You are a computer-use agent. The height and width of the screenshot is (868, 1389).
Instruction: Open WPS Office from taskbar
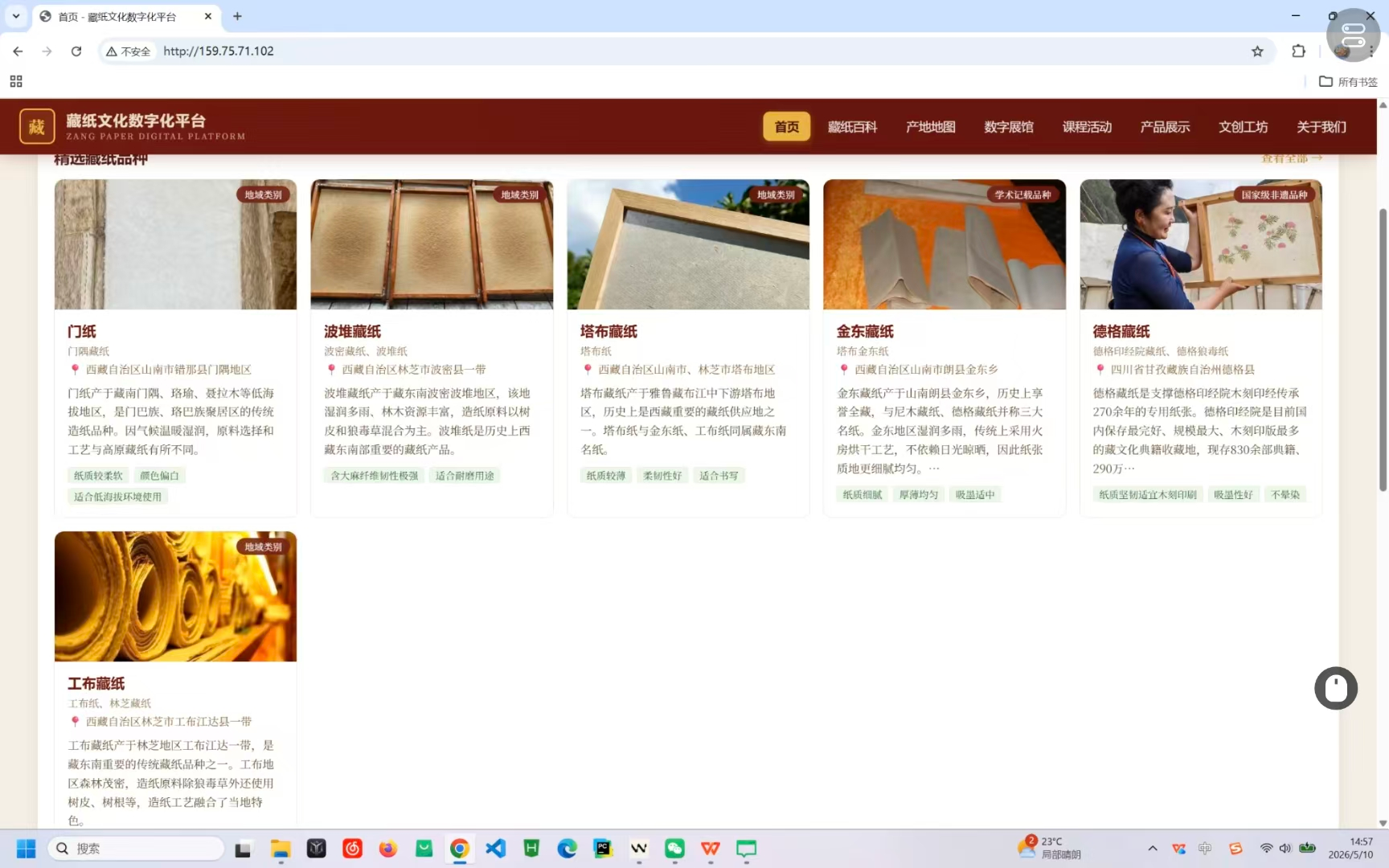pos(711,849)
